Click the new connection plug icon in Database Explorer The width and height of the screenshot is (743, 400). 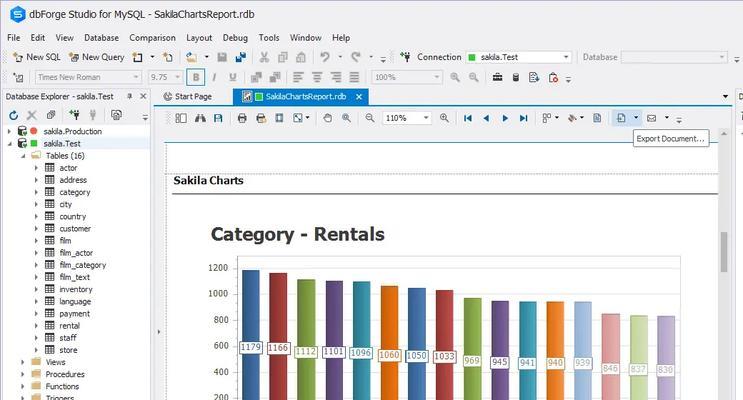coord(74,115)
